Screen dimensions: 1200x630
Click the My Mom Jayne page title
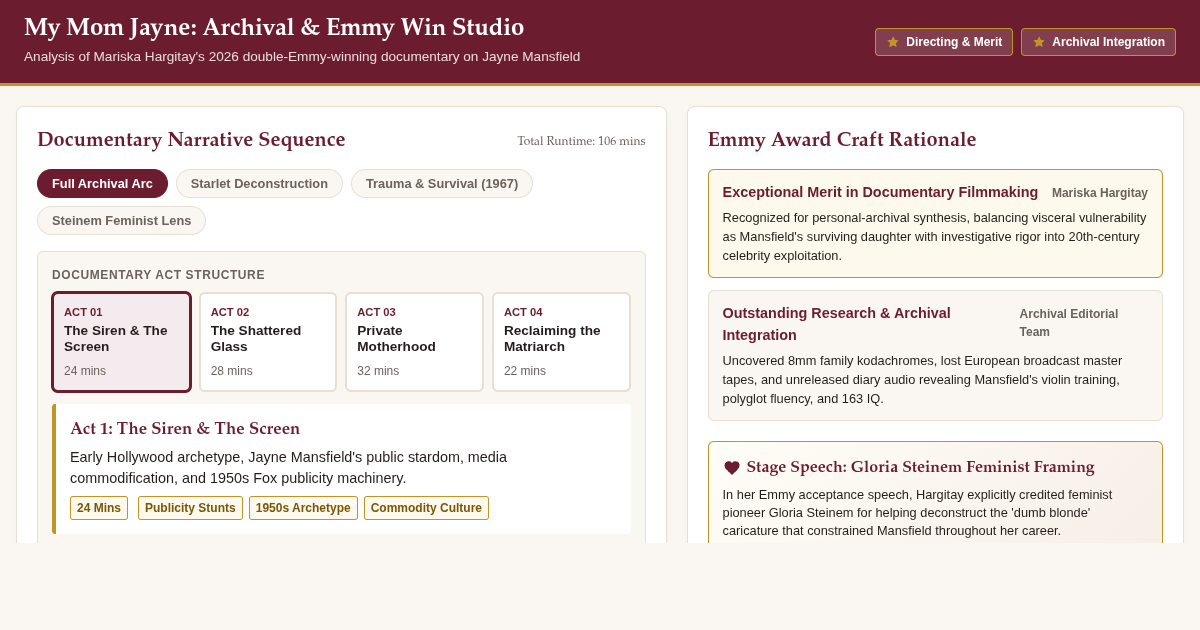pos(274,28)
